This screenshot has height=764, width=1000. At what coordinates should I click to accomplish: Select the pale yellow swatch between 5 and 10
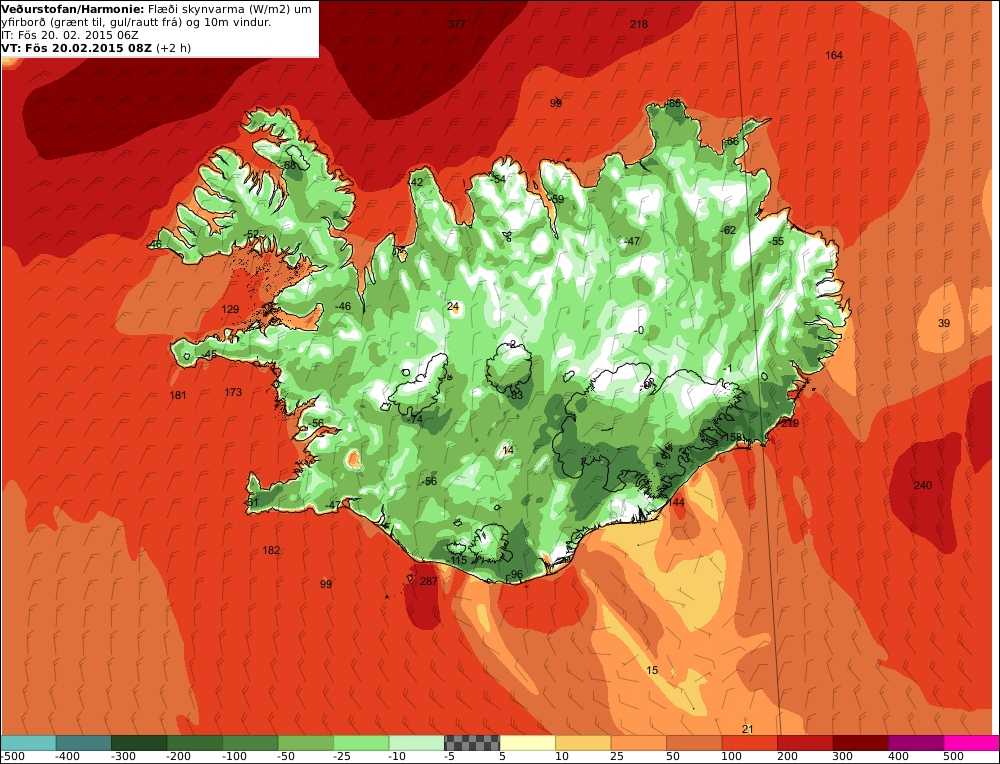pos(527,743)
